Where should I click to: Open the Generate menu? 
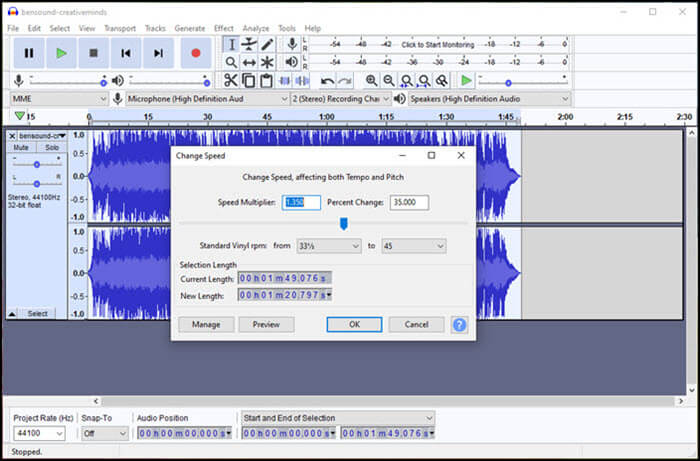(190, 28)
